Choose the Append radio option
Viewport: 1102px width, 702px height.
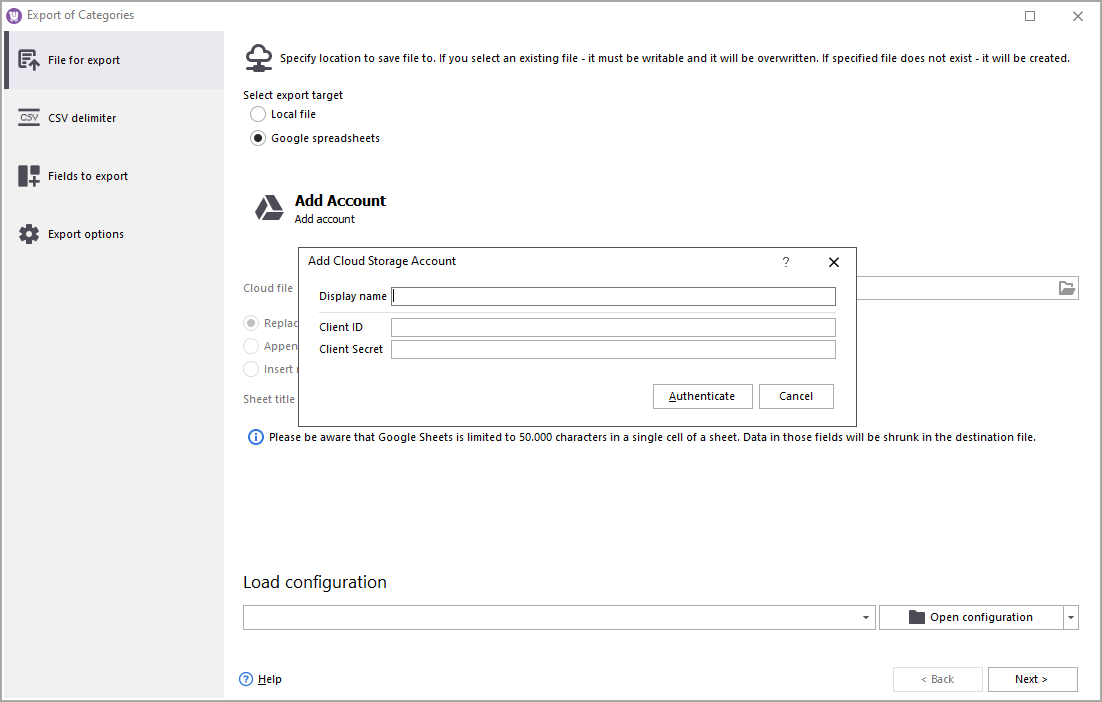[x=250, y=345]
